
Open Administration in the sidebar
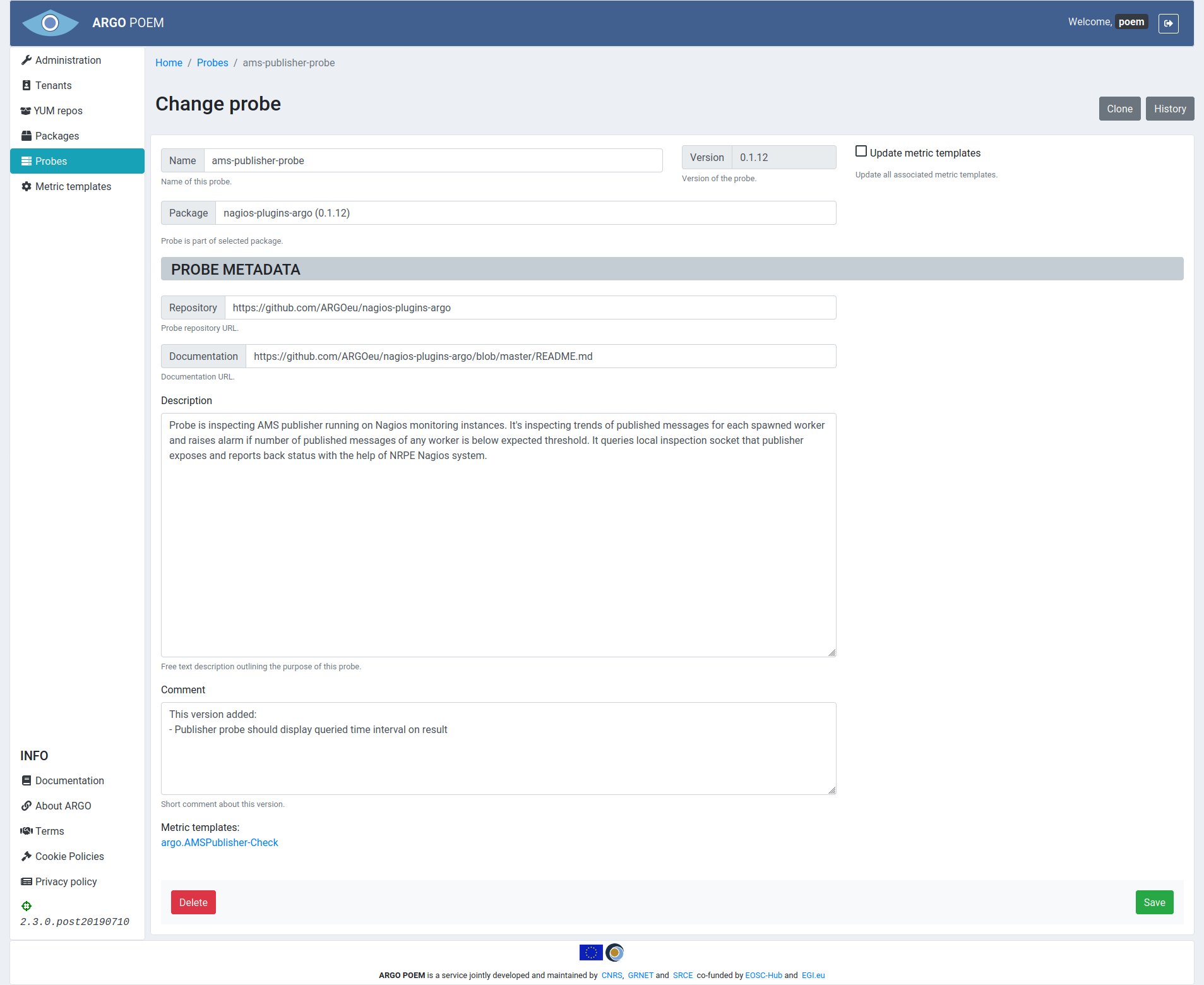[x=77, y=60]
